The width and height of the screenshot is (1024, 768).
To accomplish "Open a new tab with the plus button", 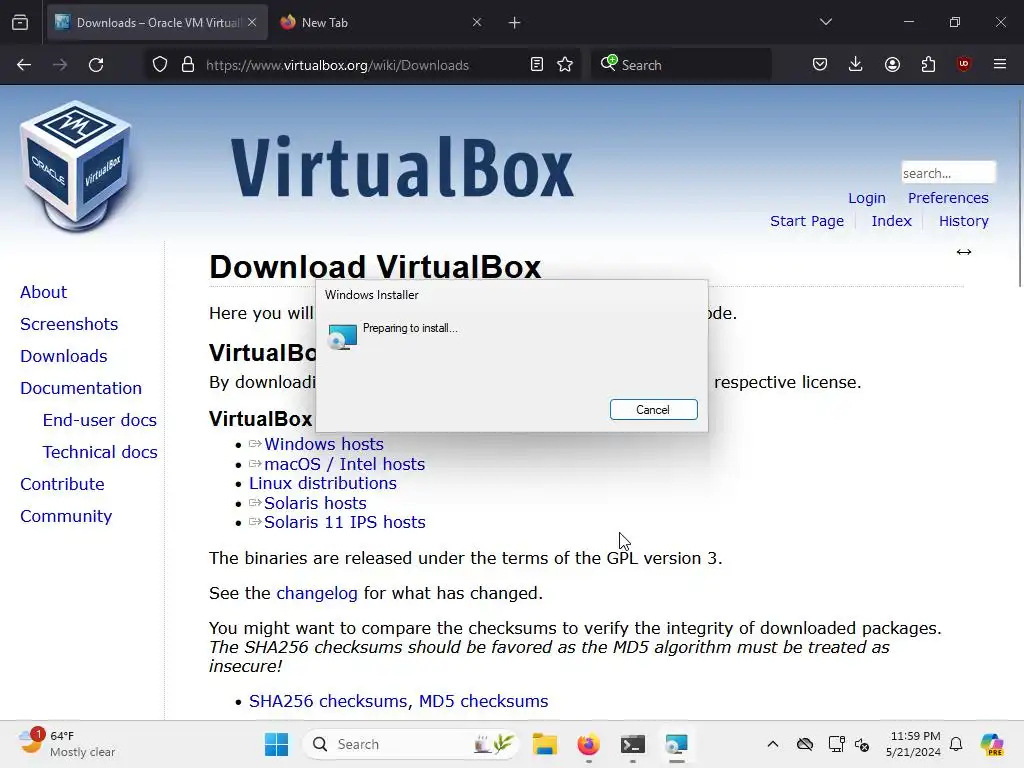I will 515,23.
